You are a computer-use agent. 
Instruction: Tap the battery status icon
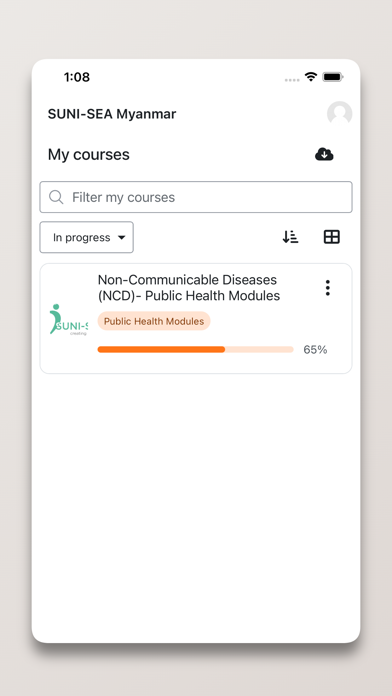coord(333,77)
